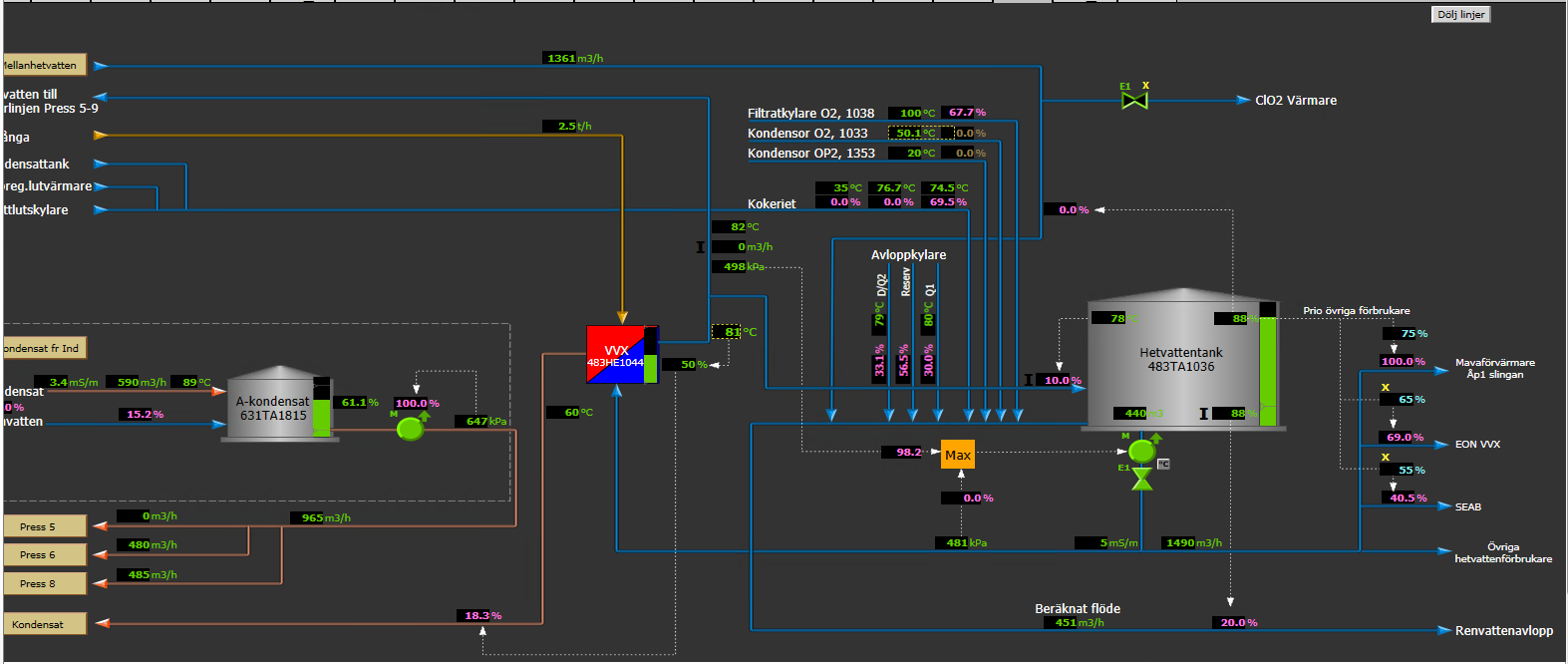The image size is (1568, 664).
Task: Open the Kondensat navigation label
Action: pos(45,624)
